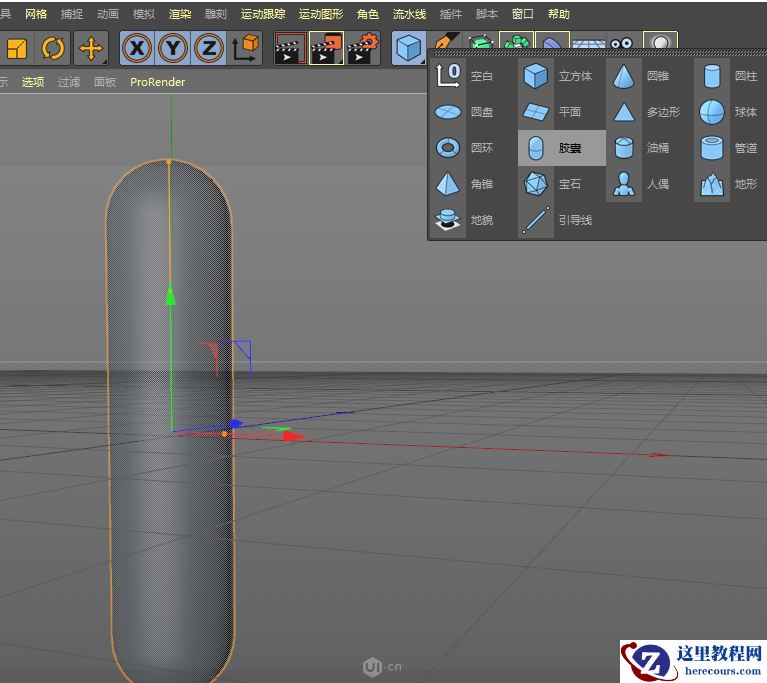Open the 运动图形 (MoGraph) menu
The height and width of the screenshot is (683, 767).
320,14
